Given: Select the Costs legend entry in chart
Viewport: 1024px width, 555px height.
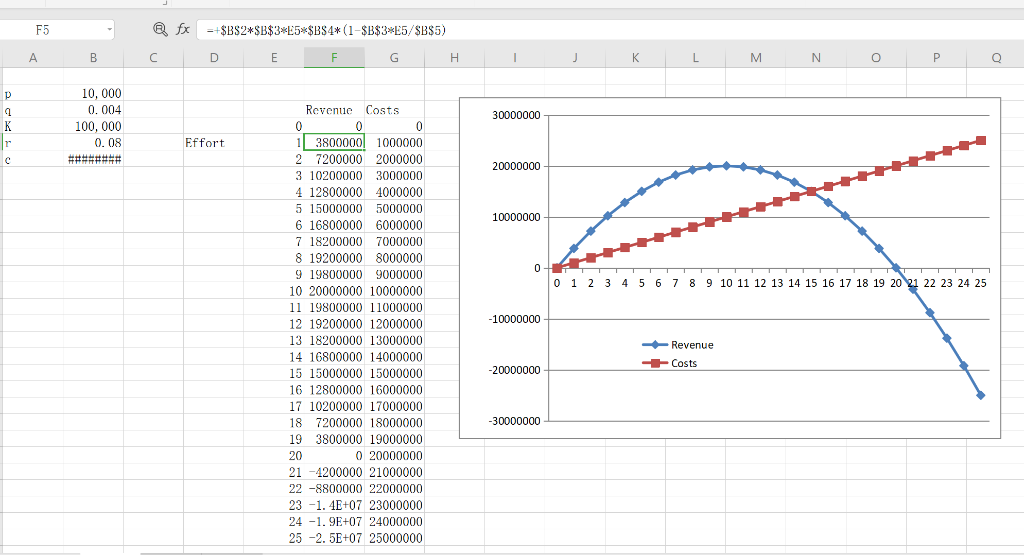Looking at the screenshot, I should (x=669, y=363).
